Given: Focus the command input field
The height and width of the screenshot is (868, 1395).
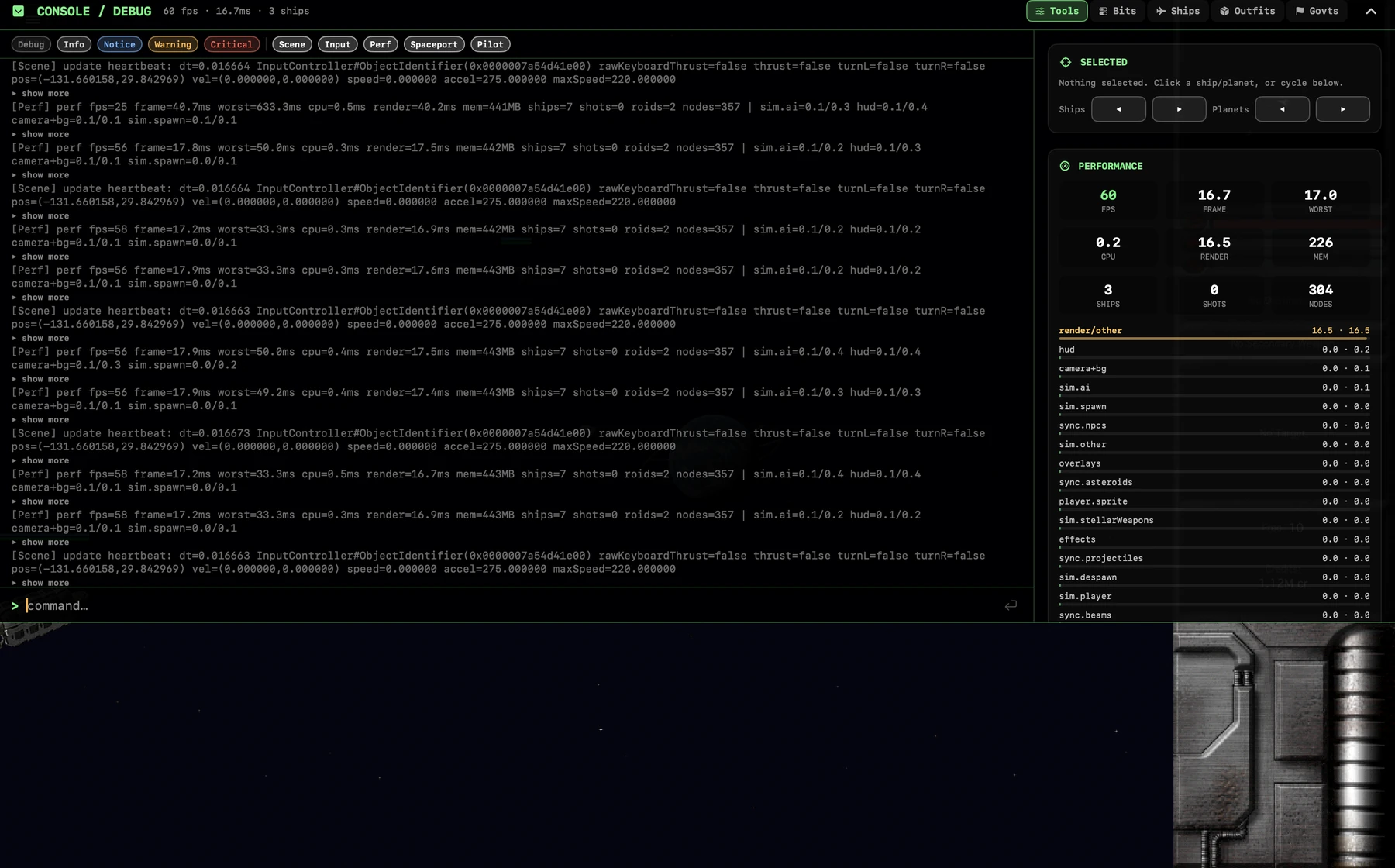Looking at the screenshot, I should 511,605.
